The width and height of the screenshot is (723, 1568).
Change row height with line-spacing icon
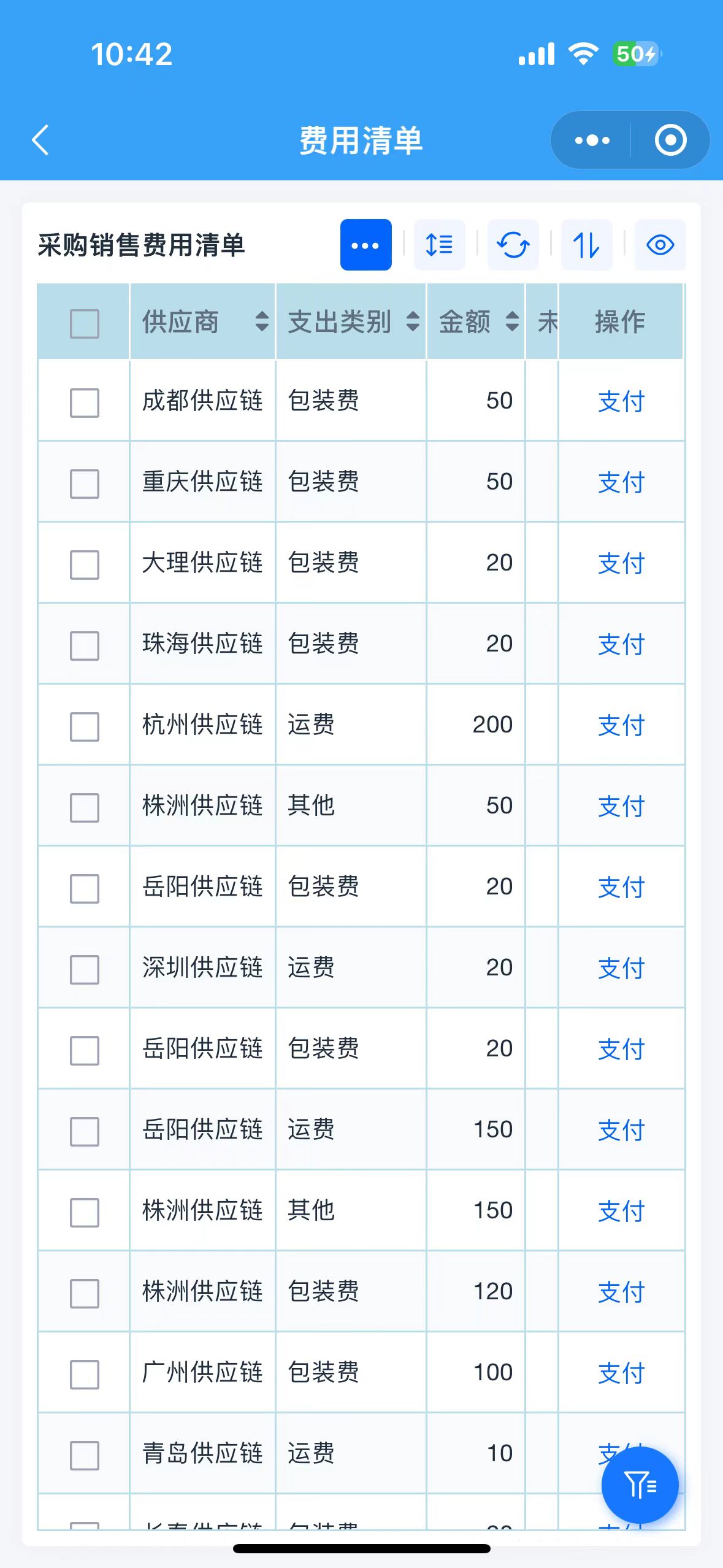[x=439, y=245]
